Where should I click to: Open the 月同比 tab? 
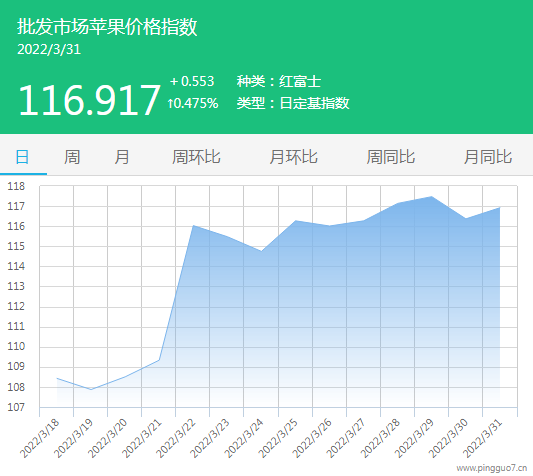(488, 157)
